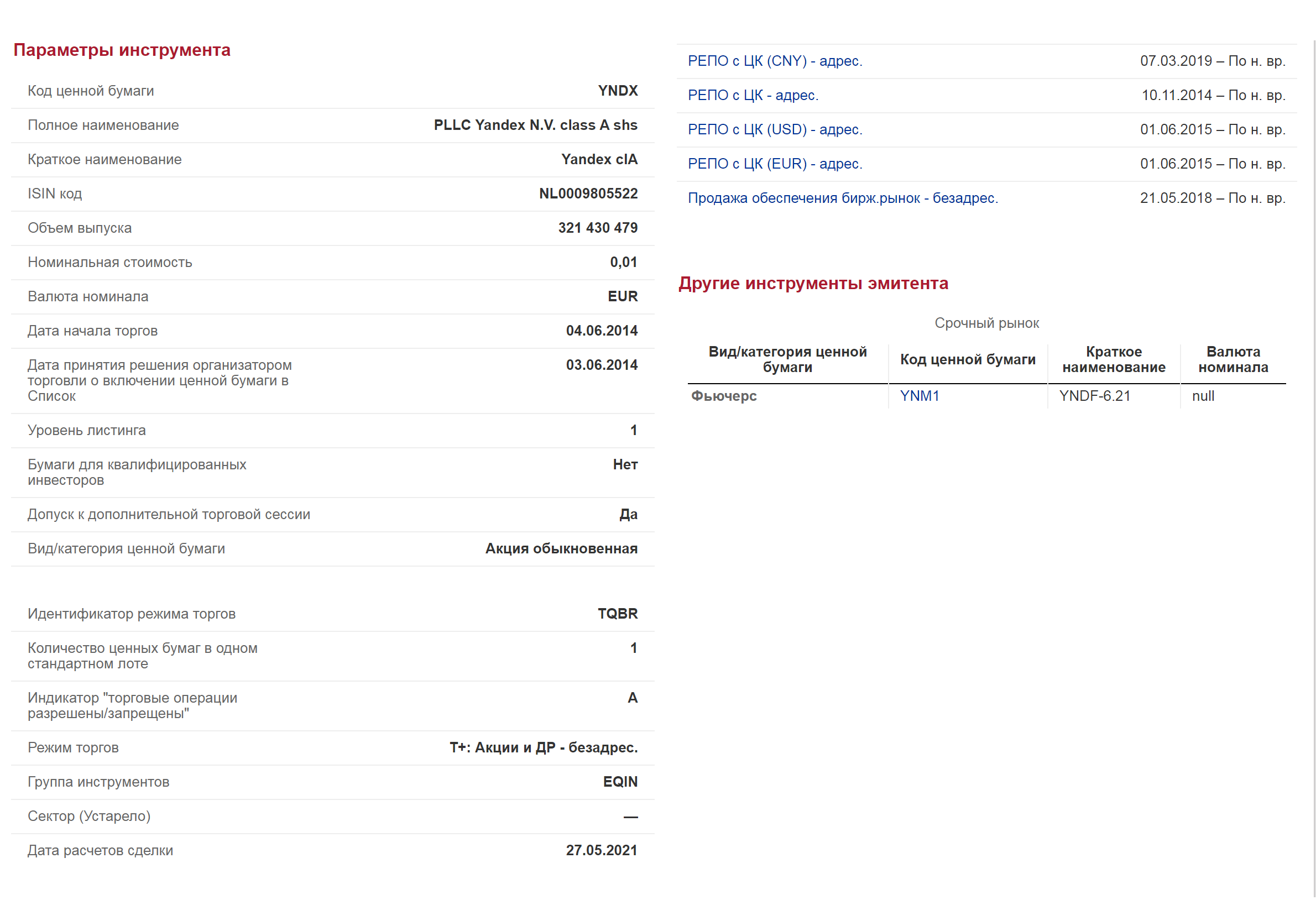The width and height of the screenshot is (1316, 900).
Task: Click the ISIN код label
Action: click(54, 193)
